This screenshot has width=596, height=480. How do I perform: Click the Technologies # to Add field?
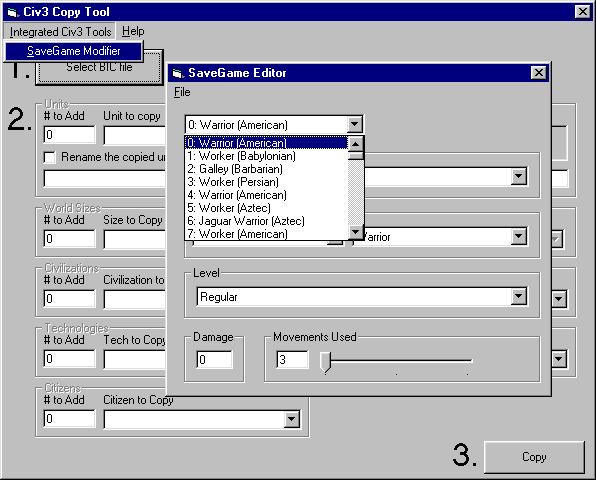coord(70,359)
